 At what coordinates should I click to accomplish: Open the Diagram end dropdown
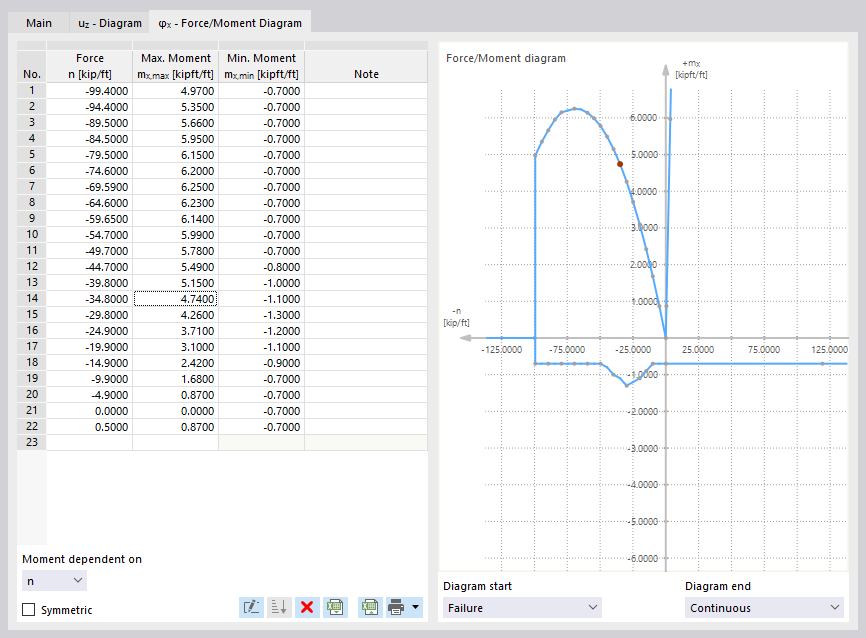(764, 608)
